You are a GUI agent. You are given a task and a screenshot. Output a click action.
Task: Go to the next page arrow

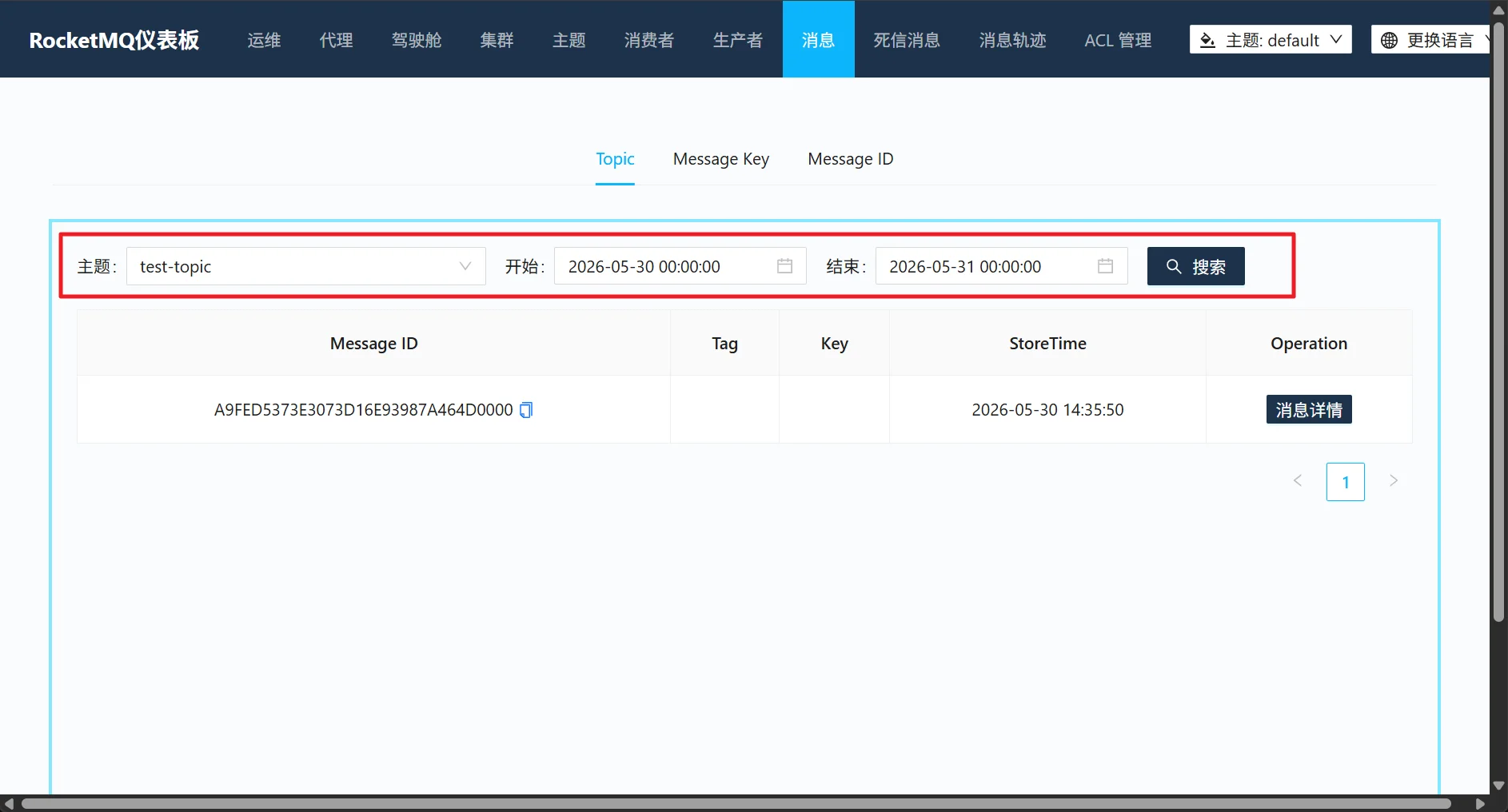(x=1394, y=481)
